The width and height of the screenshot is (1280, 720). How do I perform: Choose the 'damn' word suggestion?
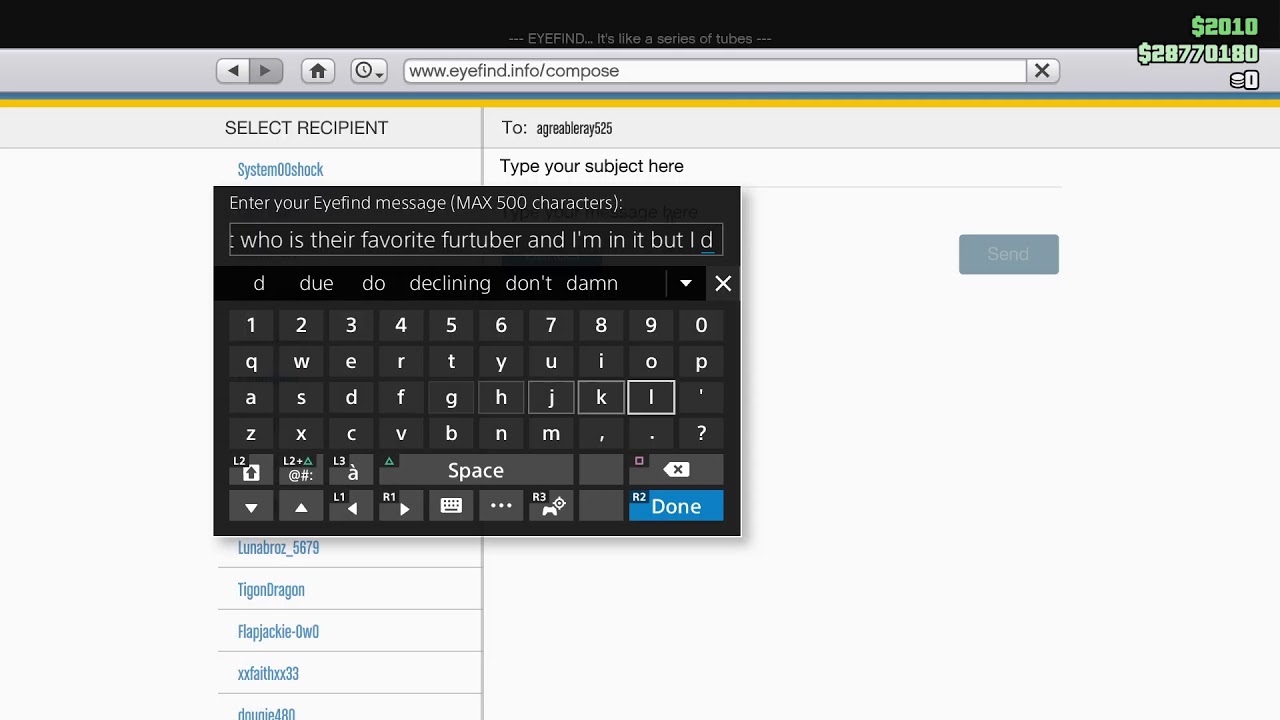click(x=592, y=283)
